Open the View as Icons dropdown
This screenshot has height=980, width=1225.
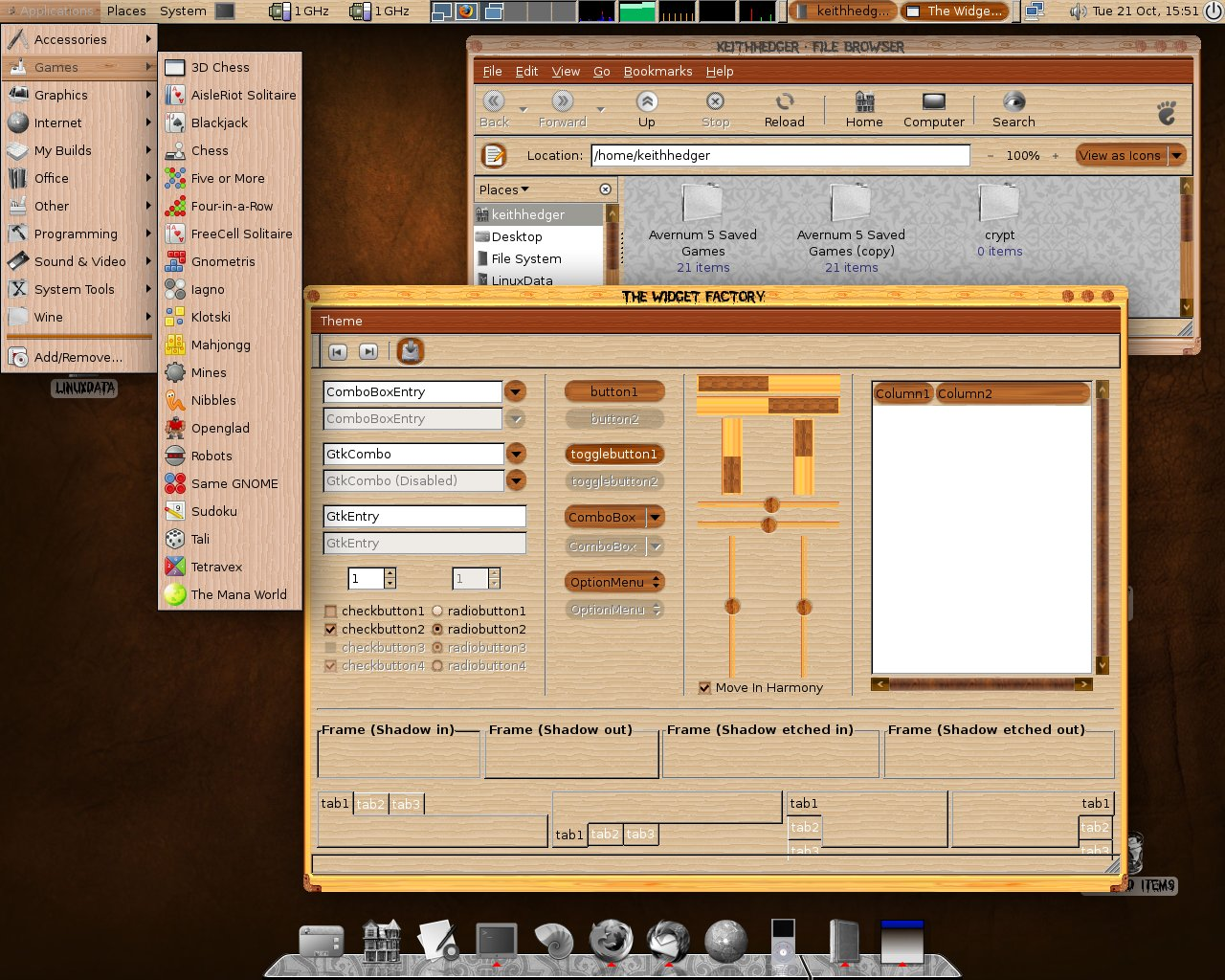[x=1130, y=155]
